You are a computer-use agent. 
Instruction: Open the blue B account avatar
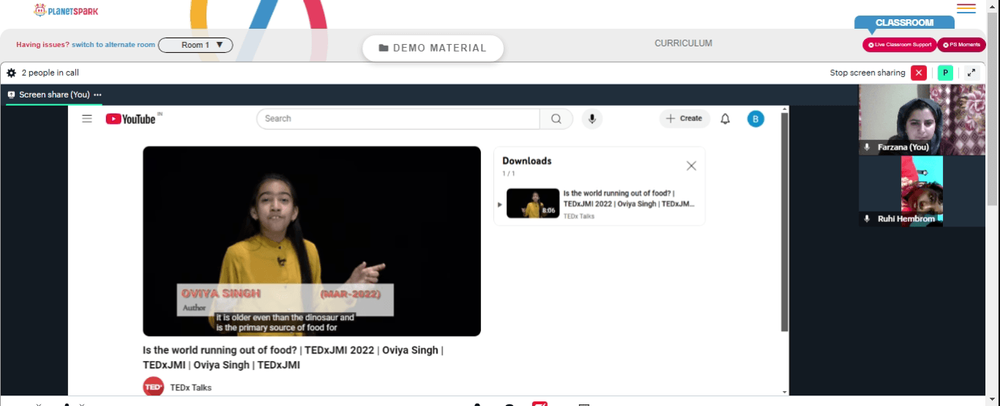tap(756, 119)
